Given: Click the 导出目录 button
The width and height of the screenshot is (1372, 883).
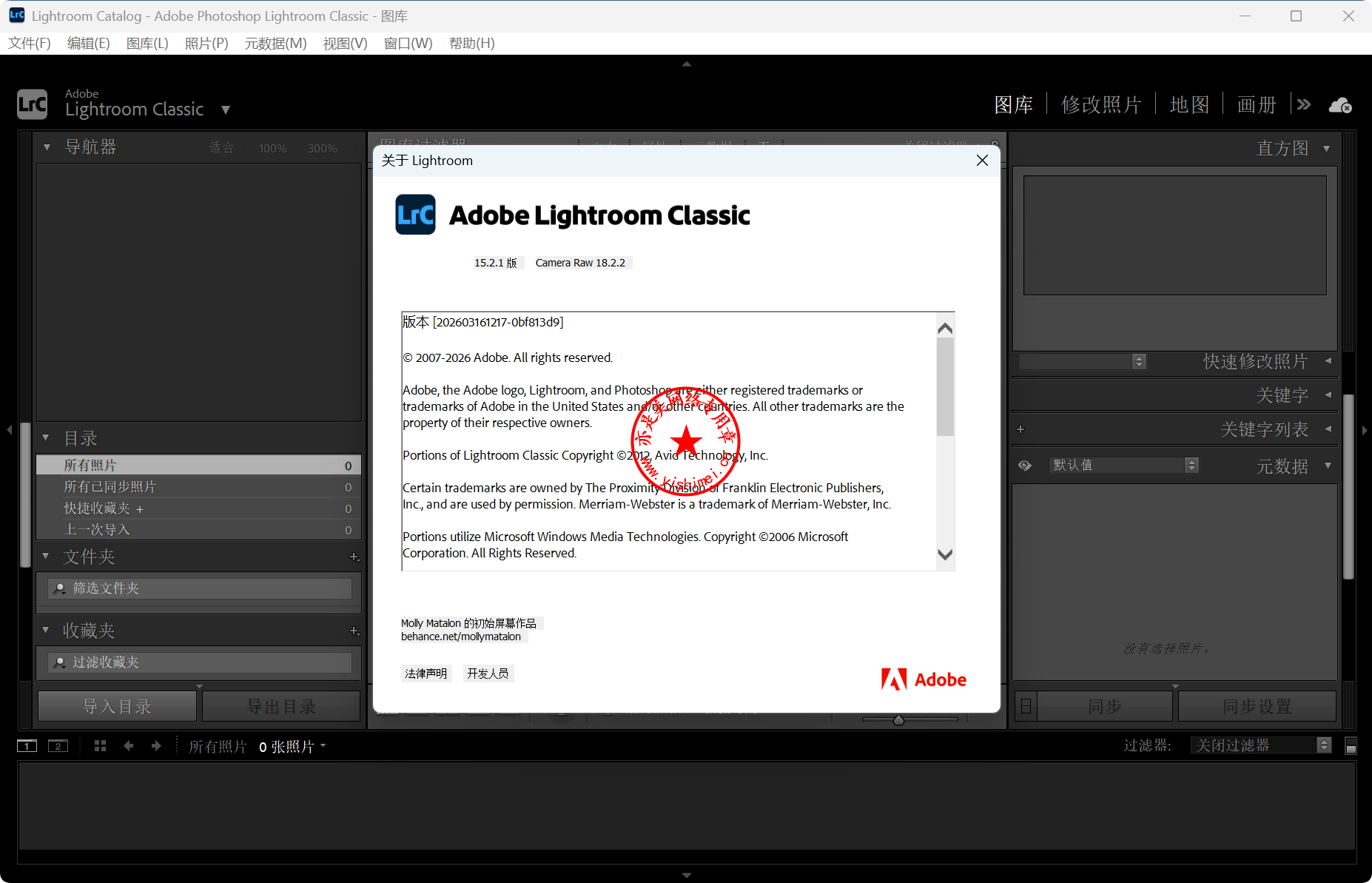Looking at the screenshot, I should pyautogui.click(x=281, y=706).
